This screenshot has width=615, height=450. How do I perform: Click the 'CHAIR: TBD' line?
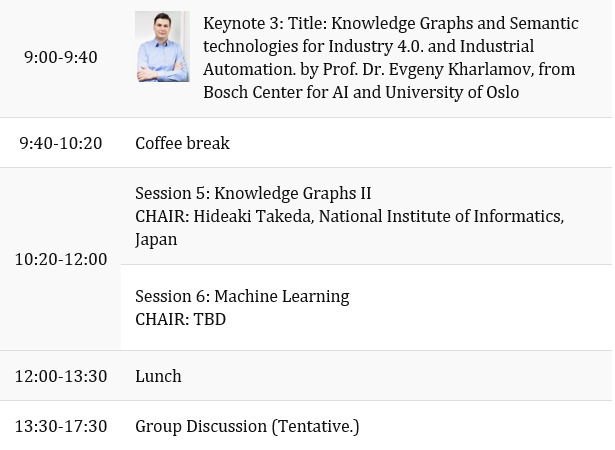180,319
